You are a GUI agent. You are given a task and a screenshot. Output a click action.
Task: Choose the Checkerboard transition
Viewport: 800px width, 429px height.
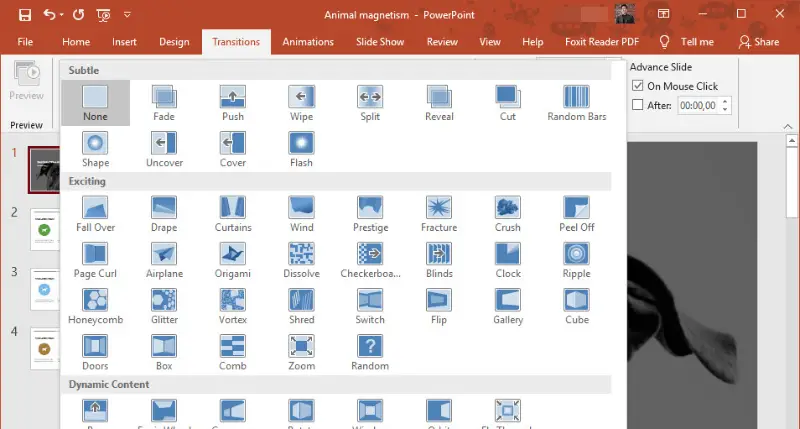[370, 260]
